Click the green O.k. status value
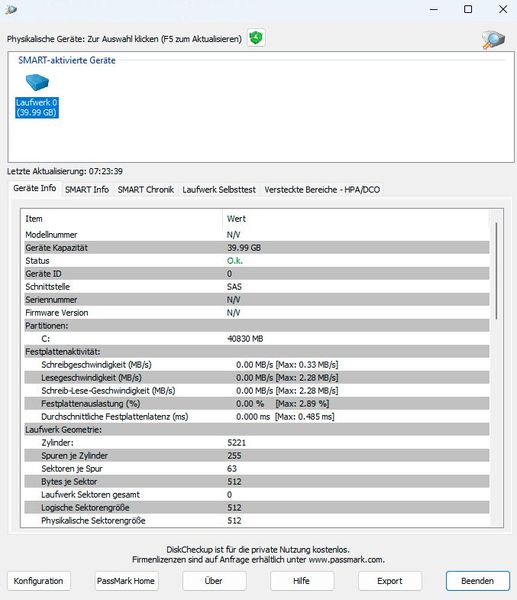Viewport: 517px width, 600px height. coord(235,261)
